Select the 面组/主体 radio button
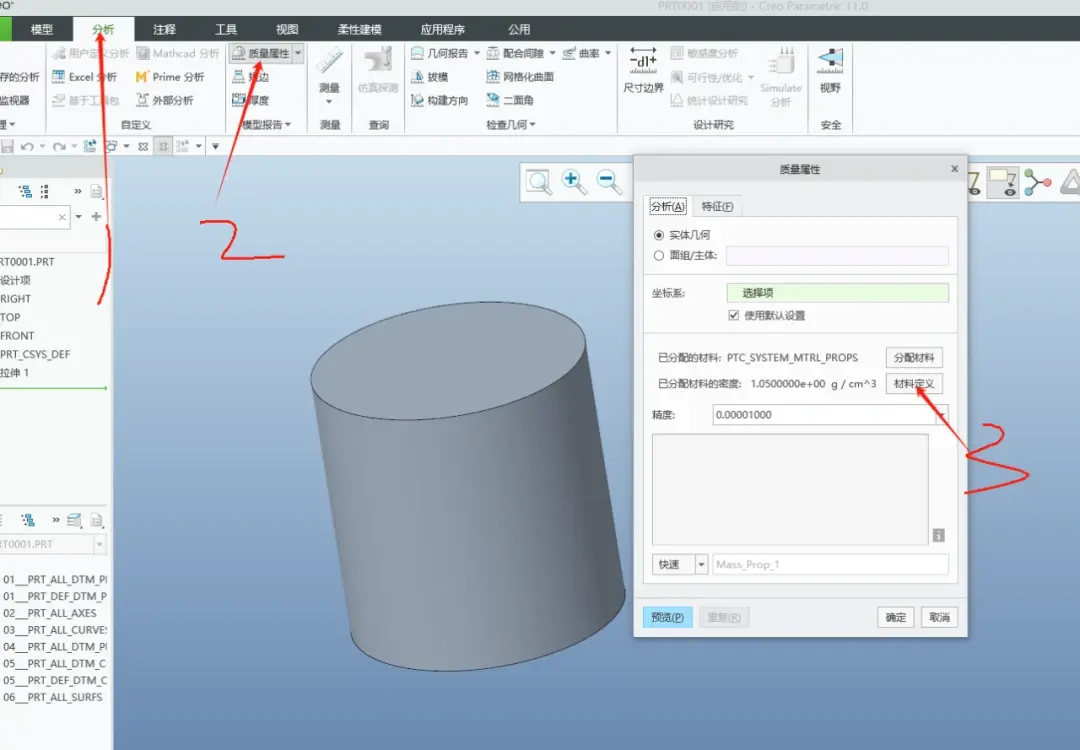Screen dimensions: 1080x750 point(658,256)
